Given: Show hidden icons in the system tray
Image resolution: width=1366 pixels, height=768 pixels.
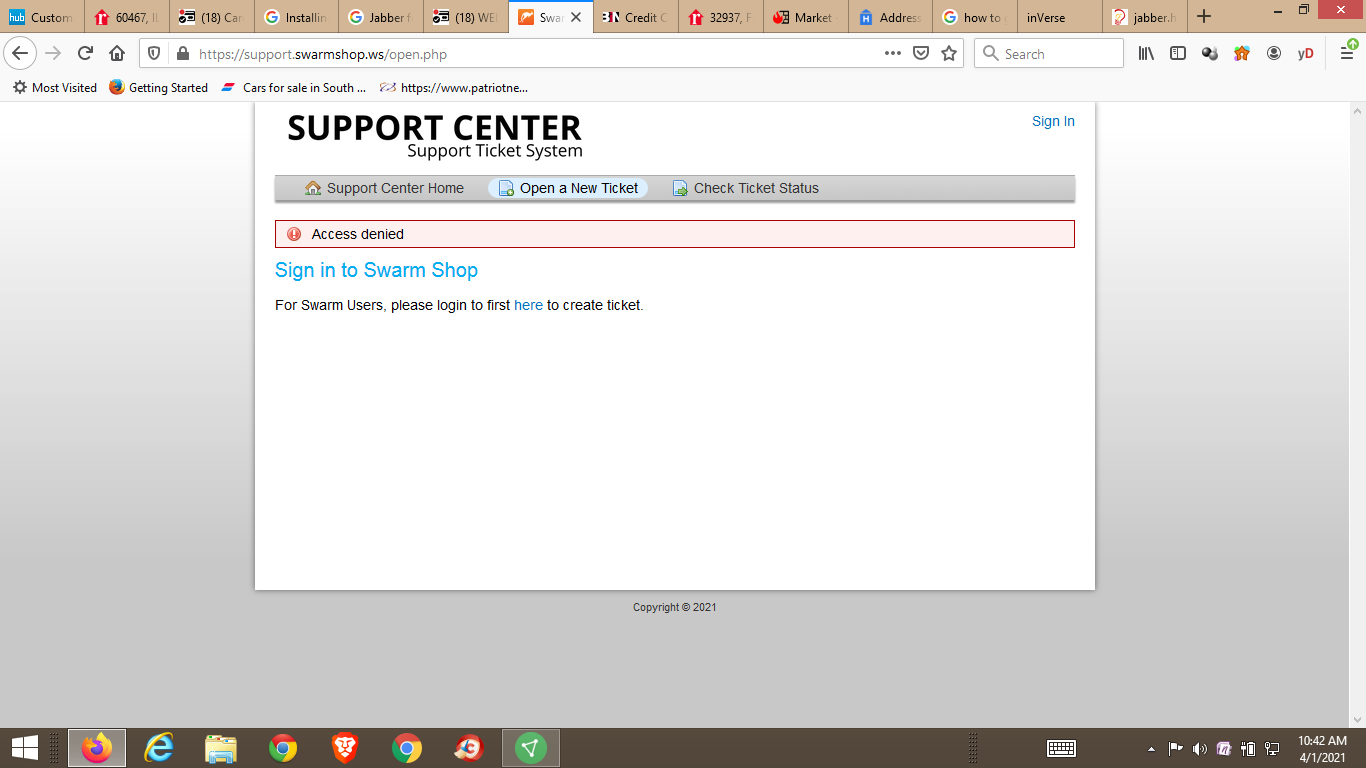Looking at the screenshot, I should point(1152,748).
